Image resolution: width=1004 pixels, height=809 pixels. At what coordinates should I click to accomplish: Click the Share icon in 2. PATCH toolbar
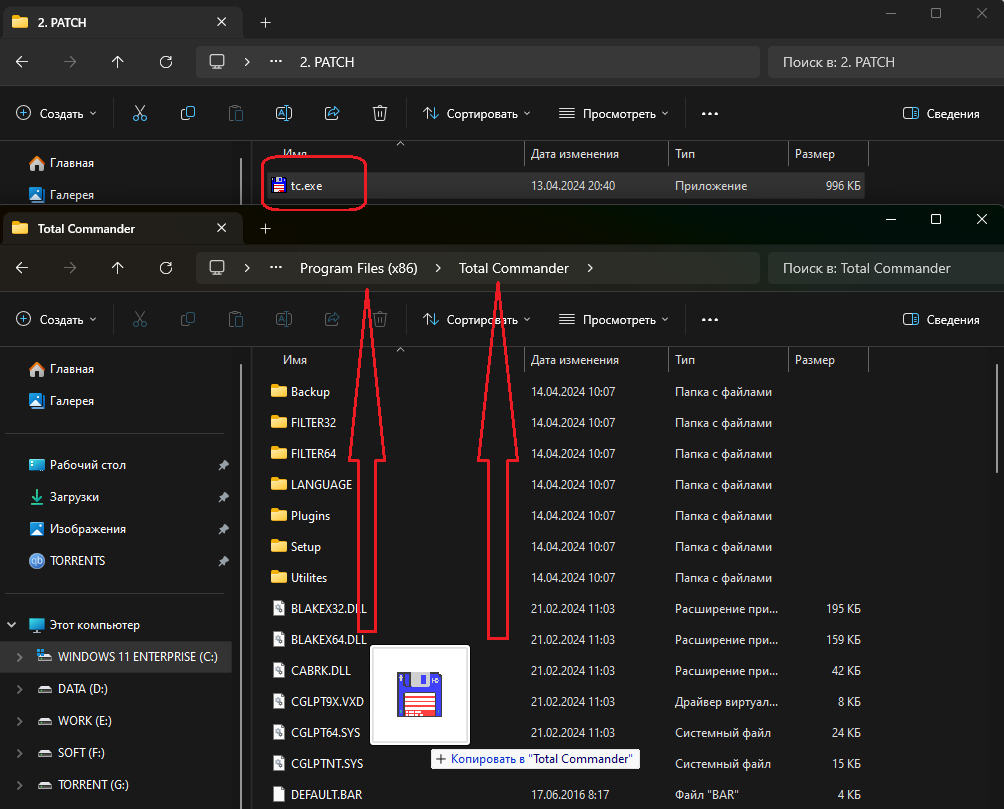tap(332, 114)
